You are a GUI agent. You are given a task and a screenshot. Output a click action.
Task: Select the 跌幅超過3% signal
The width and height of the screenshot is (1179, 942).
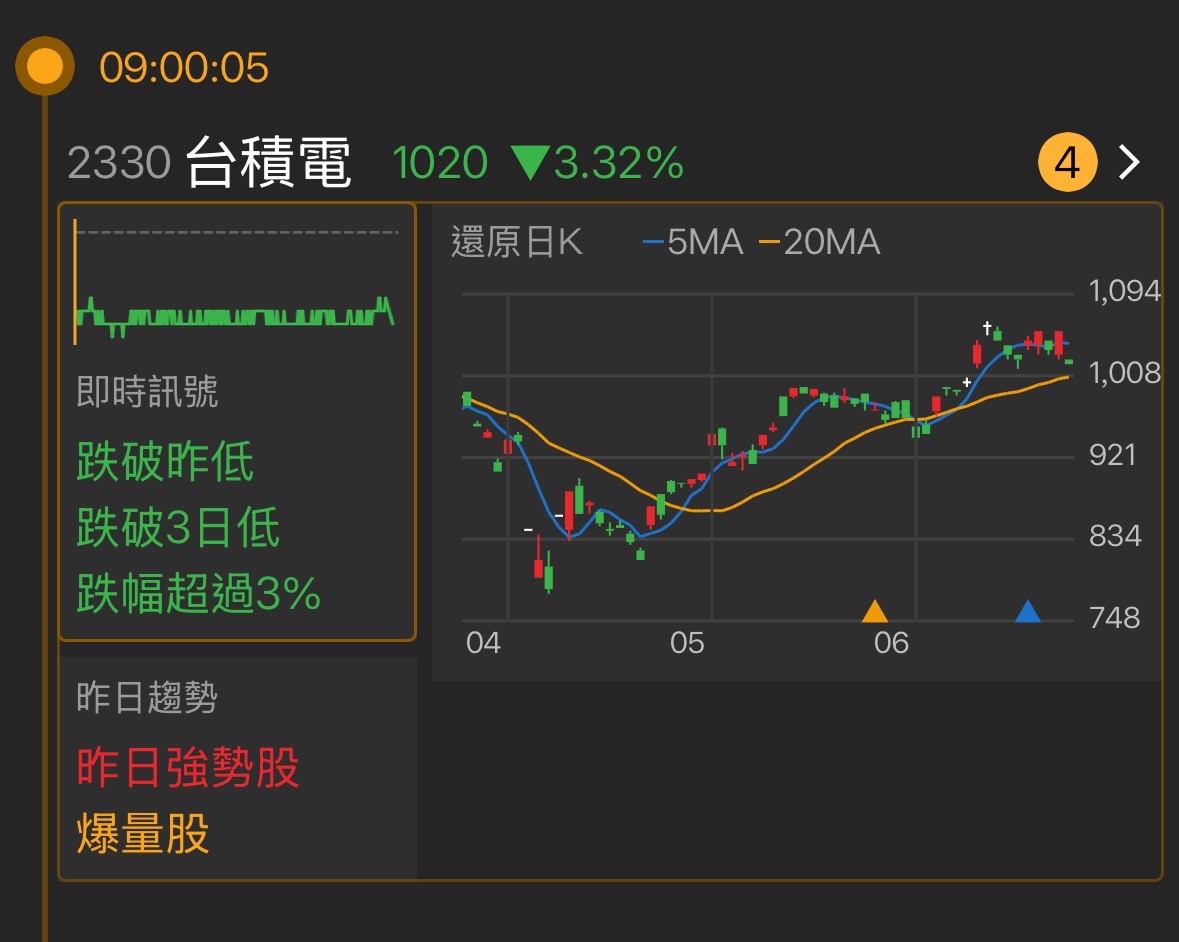[x=199, y=592]
